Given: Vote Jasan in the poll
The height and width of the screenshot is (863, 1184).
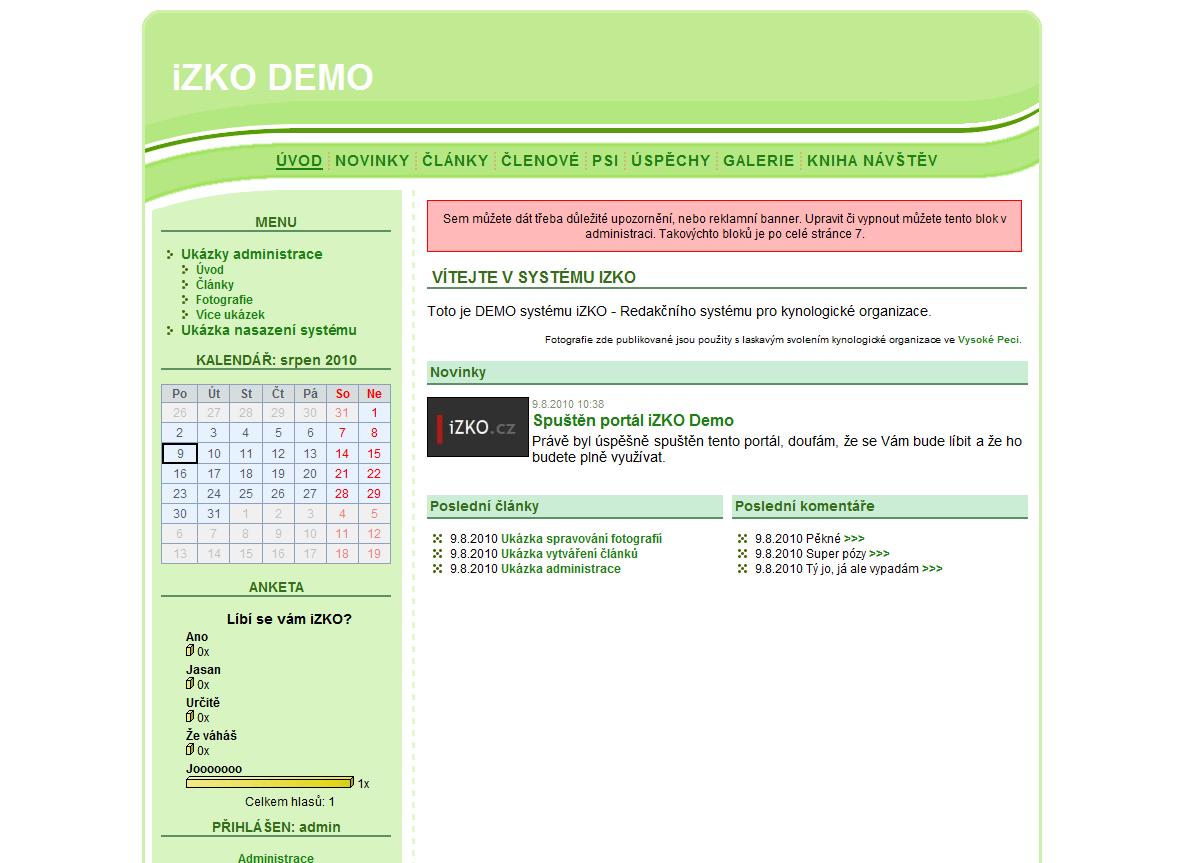Looking at the screenshot, I should click(x=203, y=670).
